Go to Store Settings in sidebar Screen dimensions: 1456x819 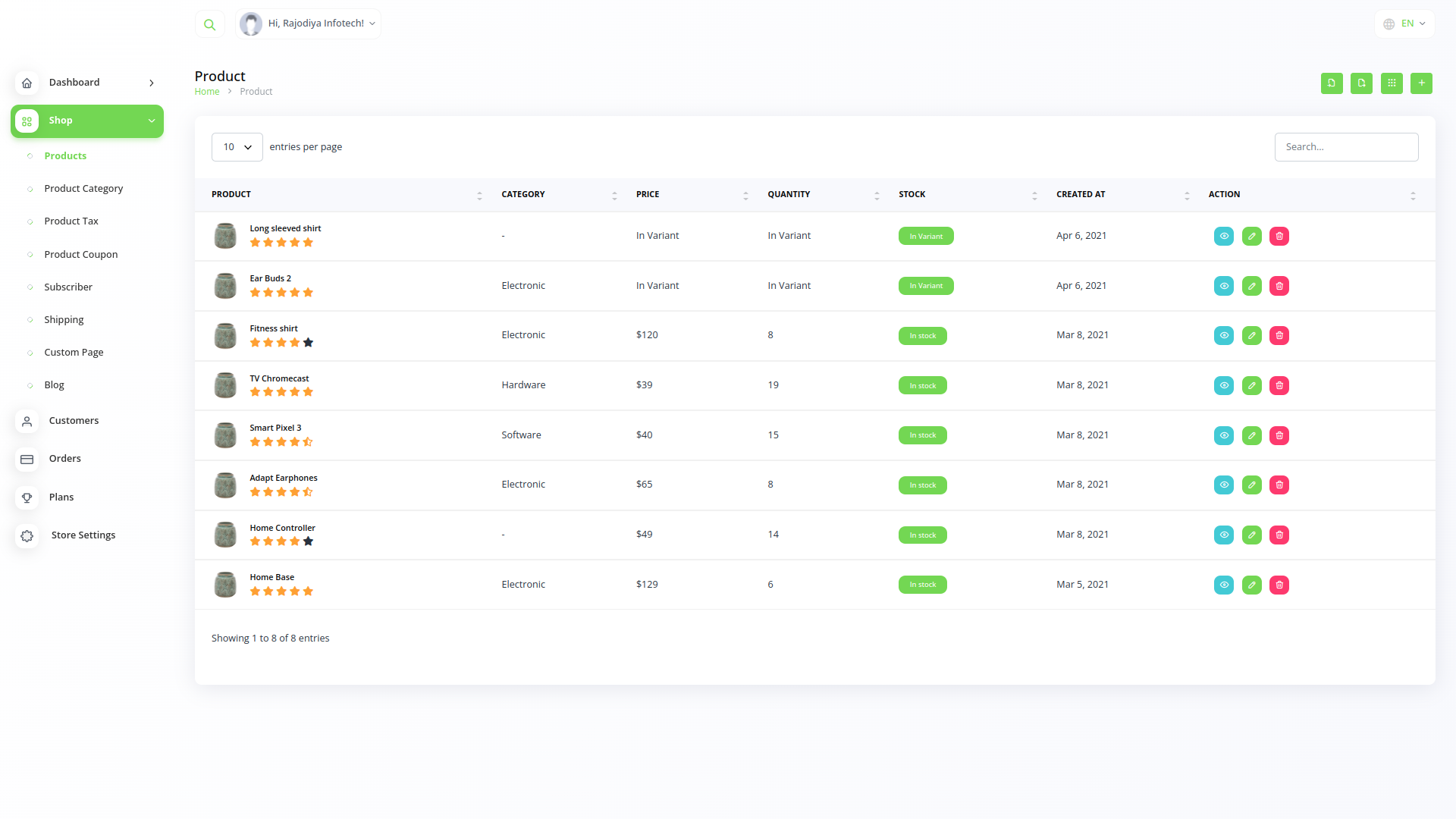[x=83, y=535]
